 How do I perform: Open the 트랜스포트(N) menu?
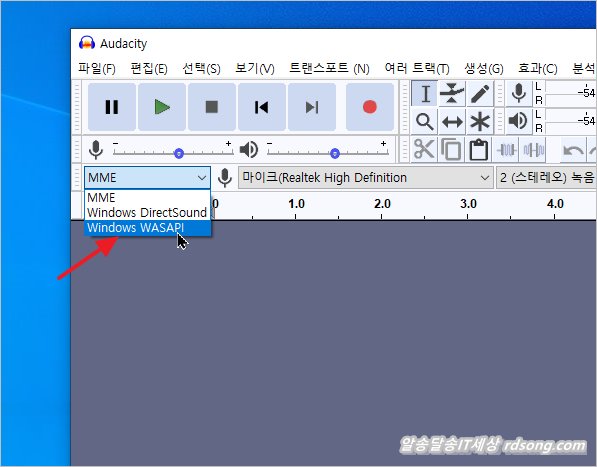(x=329, y=69)
